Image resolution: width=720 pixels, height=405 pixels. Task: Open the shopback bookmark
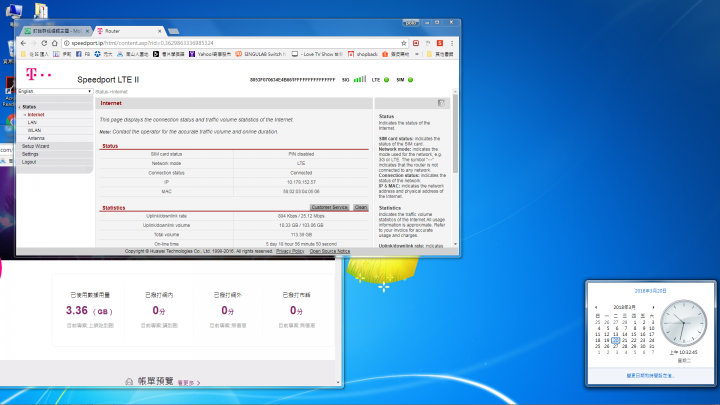point(363,54)
